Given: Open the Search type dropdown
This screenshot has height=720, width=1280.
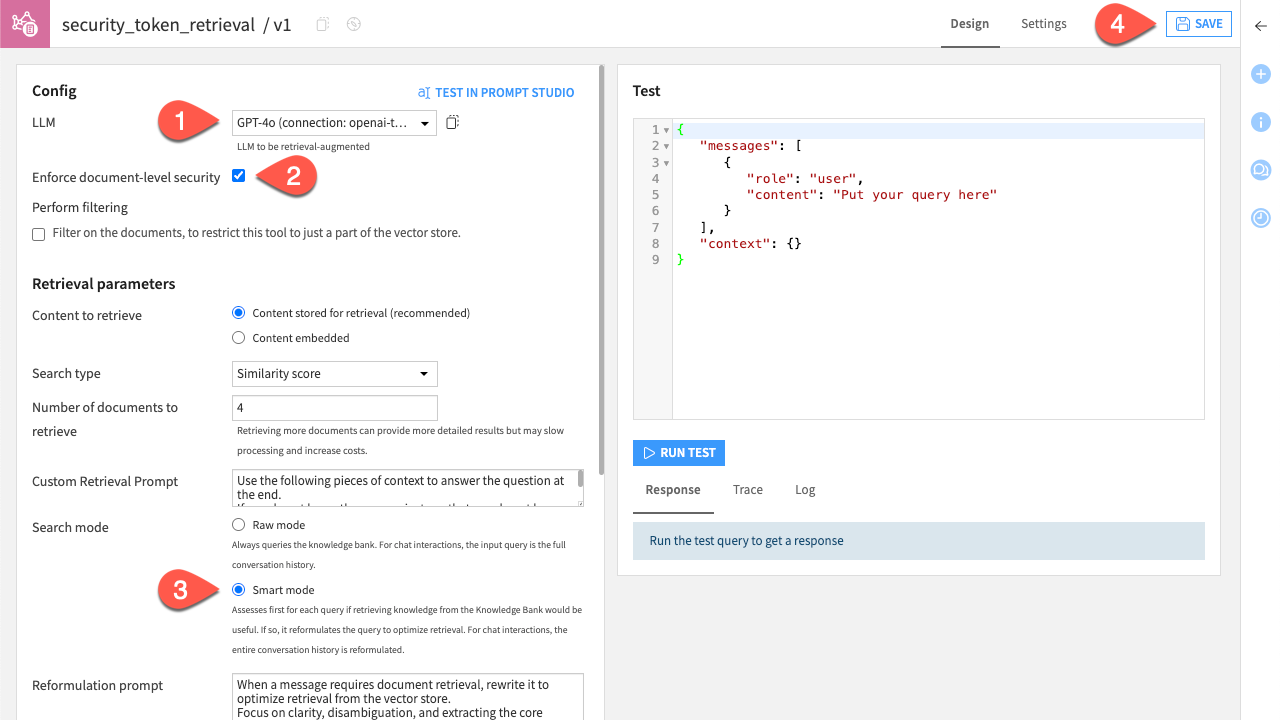Looking at the screenshot, I should (x=334, y=373).
